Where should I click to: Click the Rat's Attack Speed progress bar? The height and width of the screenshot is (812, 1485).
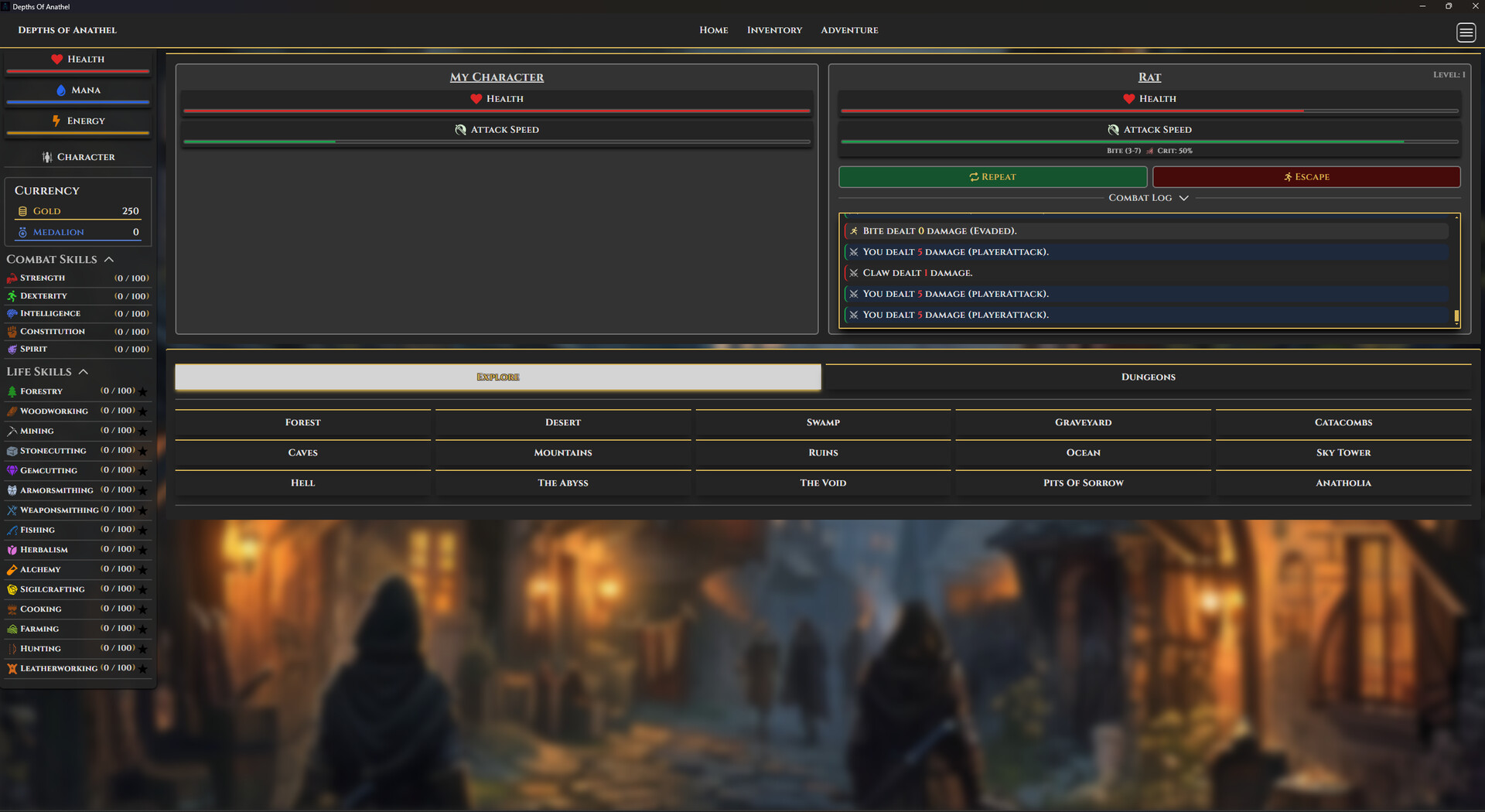pyautogui.click(x=1149, y=142)
